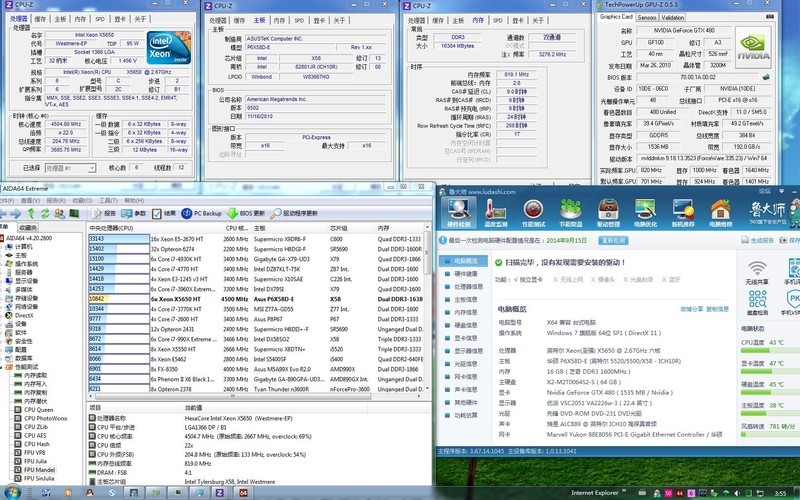Select the 16x Xeon E5-2670 HT result row
Image resolution: width=800 pixels, height=500 pixels.
click(x=256, y=239)
